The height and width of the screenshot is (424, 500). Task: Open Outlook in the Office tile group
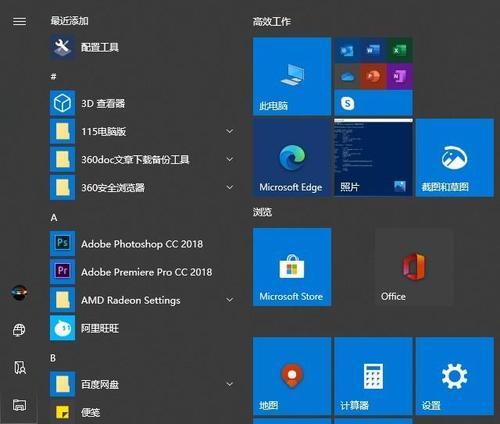347,50
